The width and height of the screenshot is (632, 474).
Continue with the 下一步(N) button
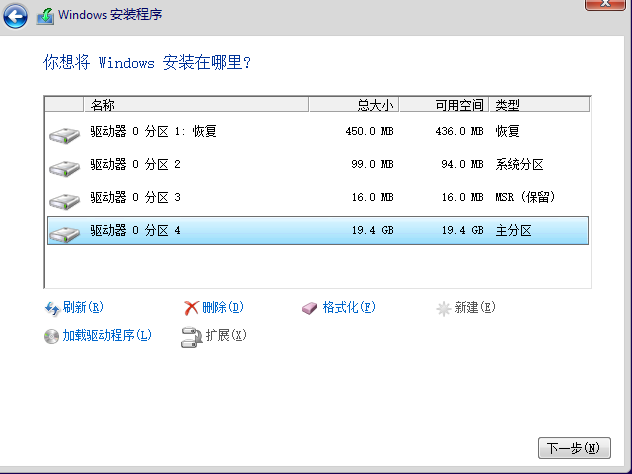574,448
